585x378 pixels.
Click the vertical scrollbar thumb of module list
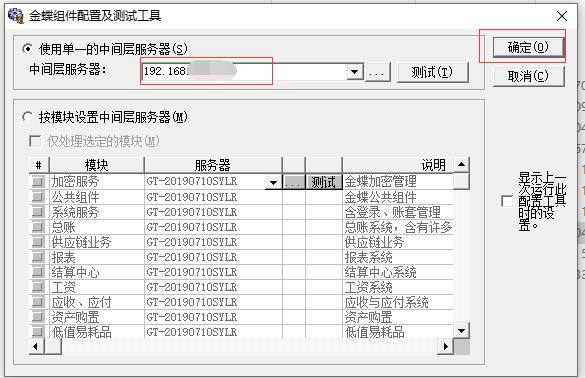(x=462, y=181)
